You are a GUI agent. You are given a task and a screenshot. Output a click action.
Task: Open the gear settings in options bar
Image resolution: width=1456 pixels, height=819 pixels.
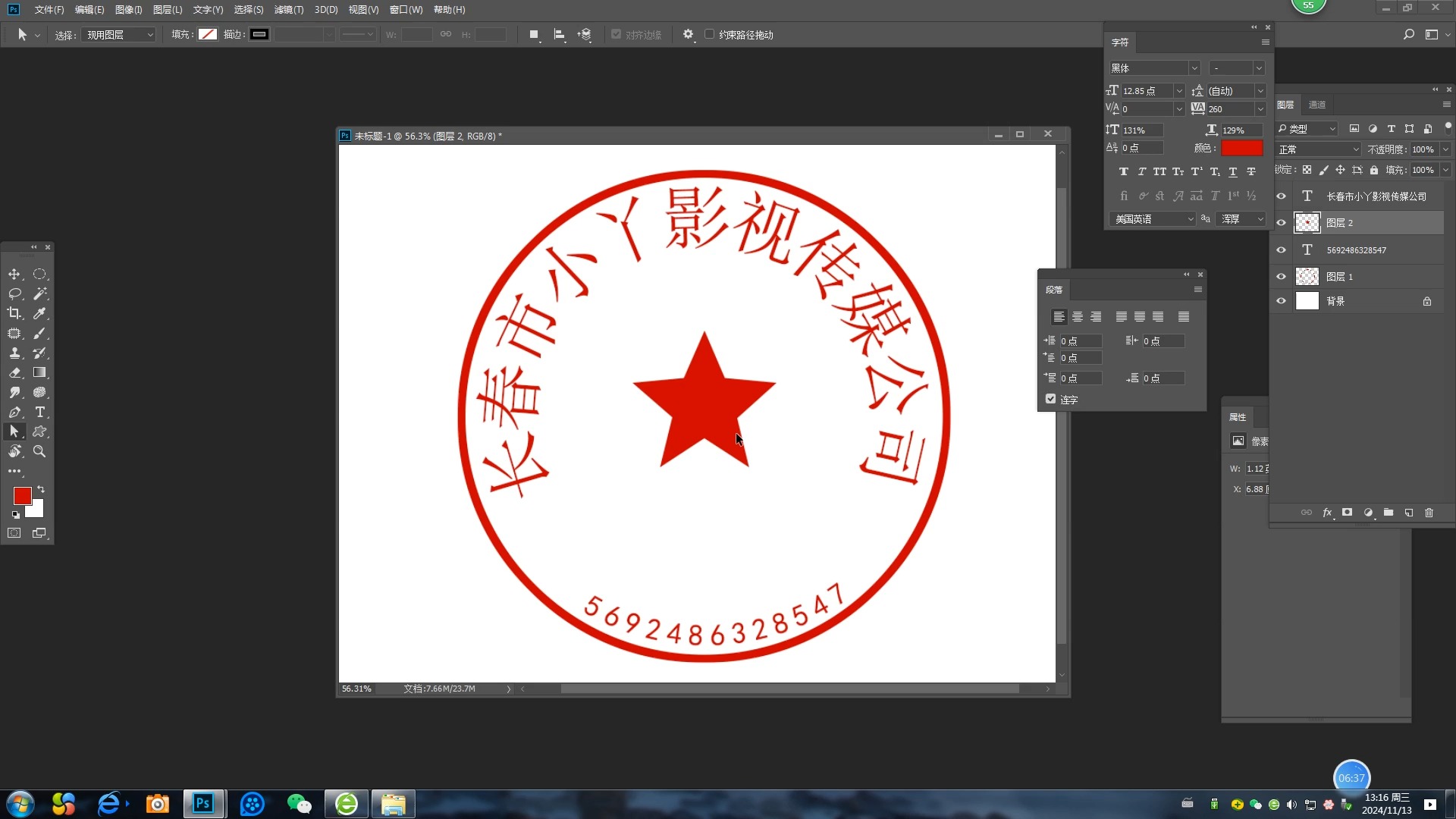689,35
